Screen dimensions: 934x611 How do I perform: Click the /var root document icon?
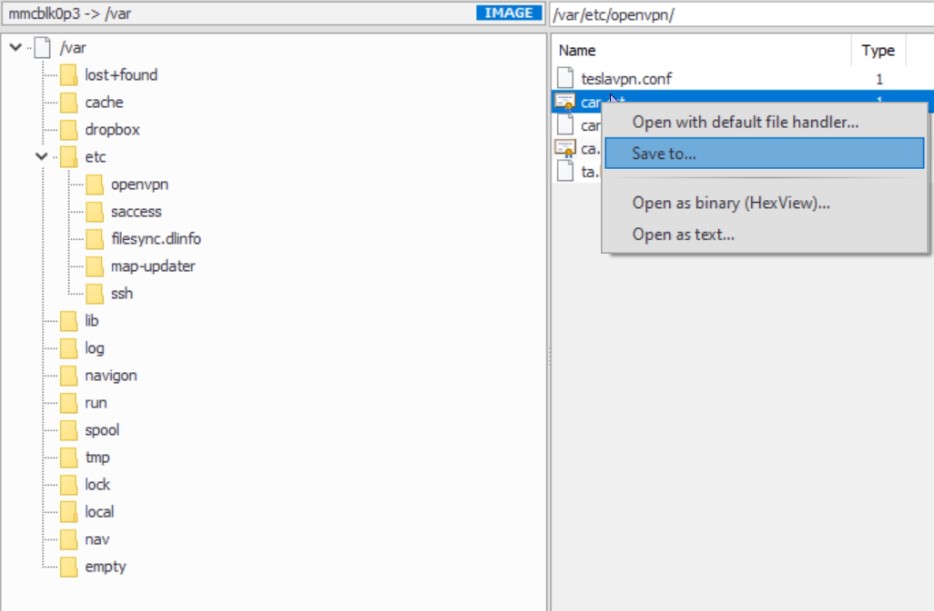click(42, 47)
